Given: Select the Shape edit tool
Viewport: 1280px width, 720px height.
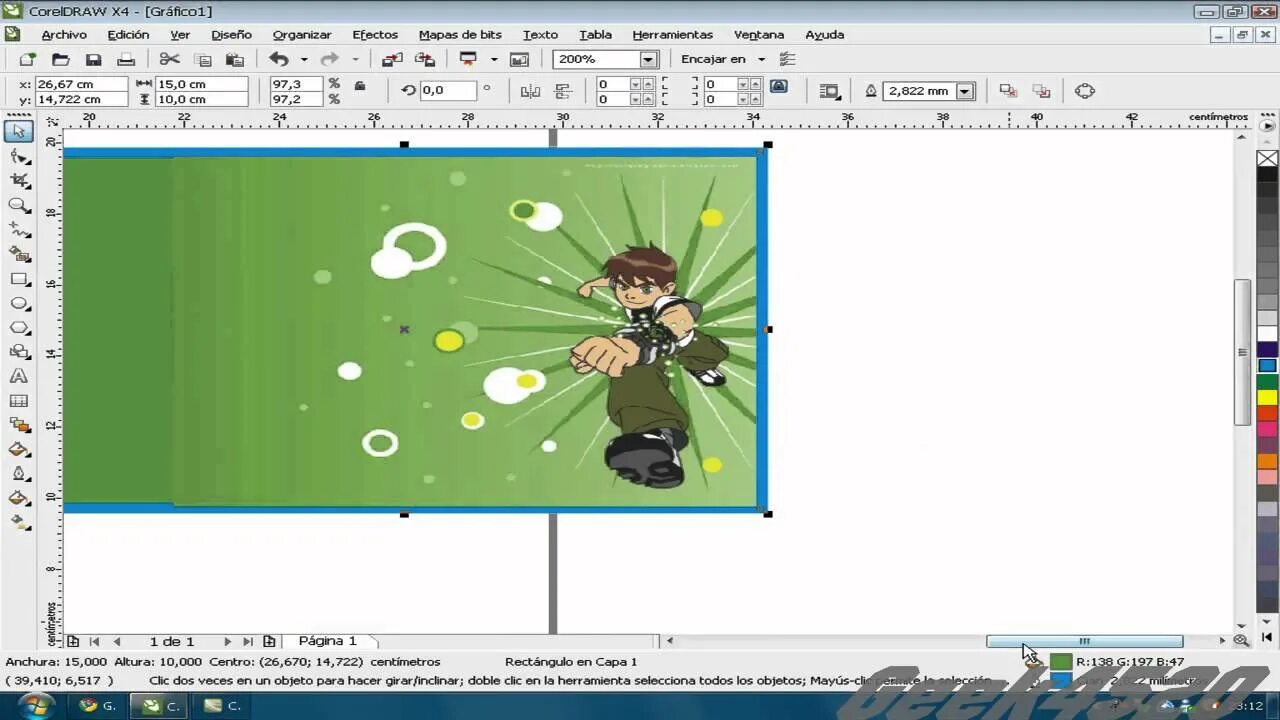Looking at the screenshot, I should click(x=19, y=156).
